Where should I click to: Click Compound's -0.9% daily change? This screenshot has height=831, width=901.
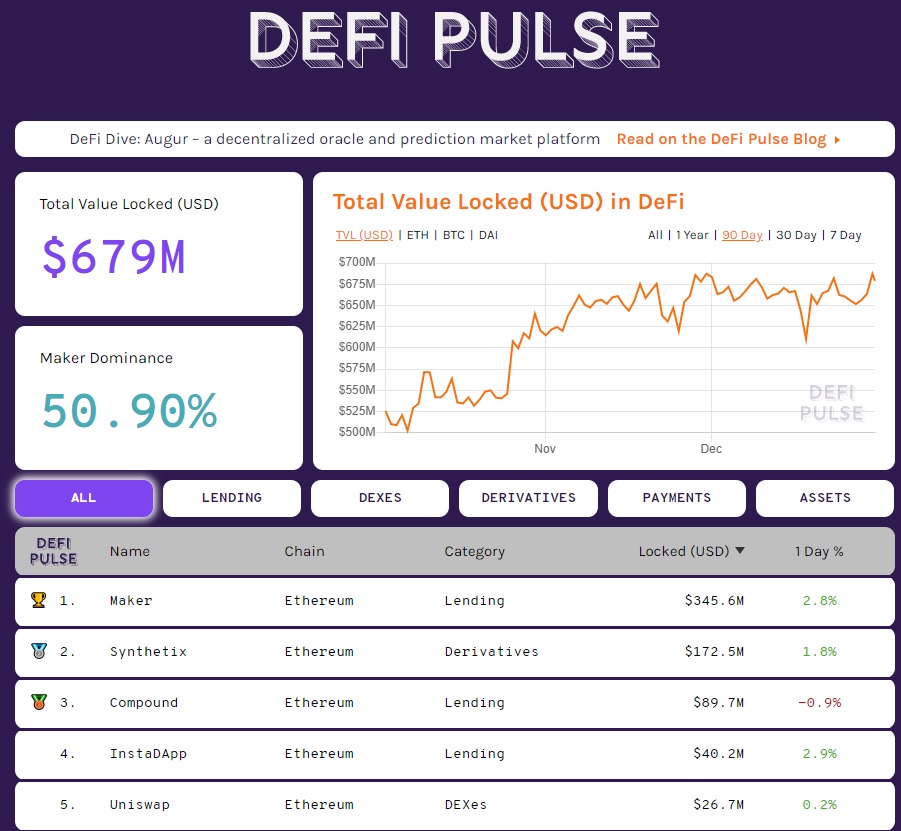(819, 702)
